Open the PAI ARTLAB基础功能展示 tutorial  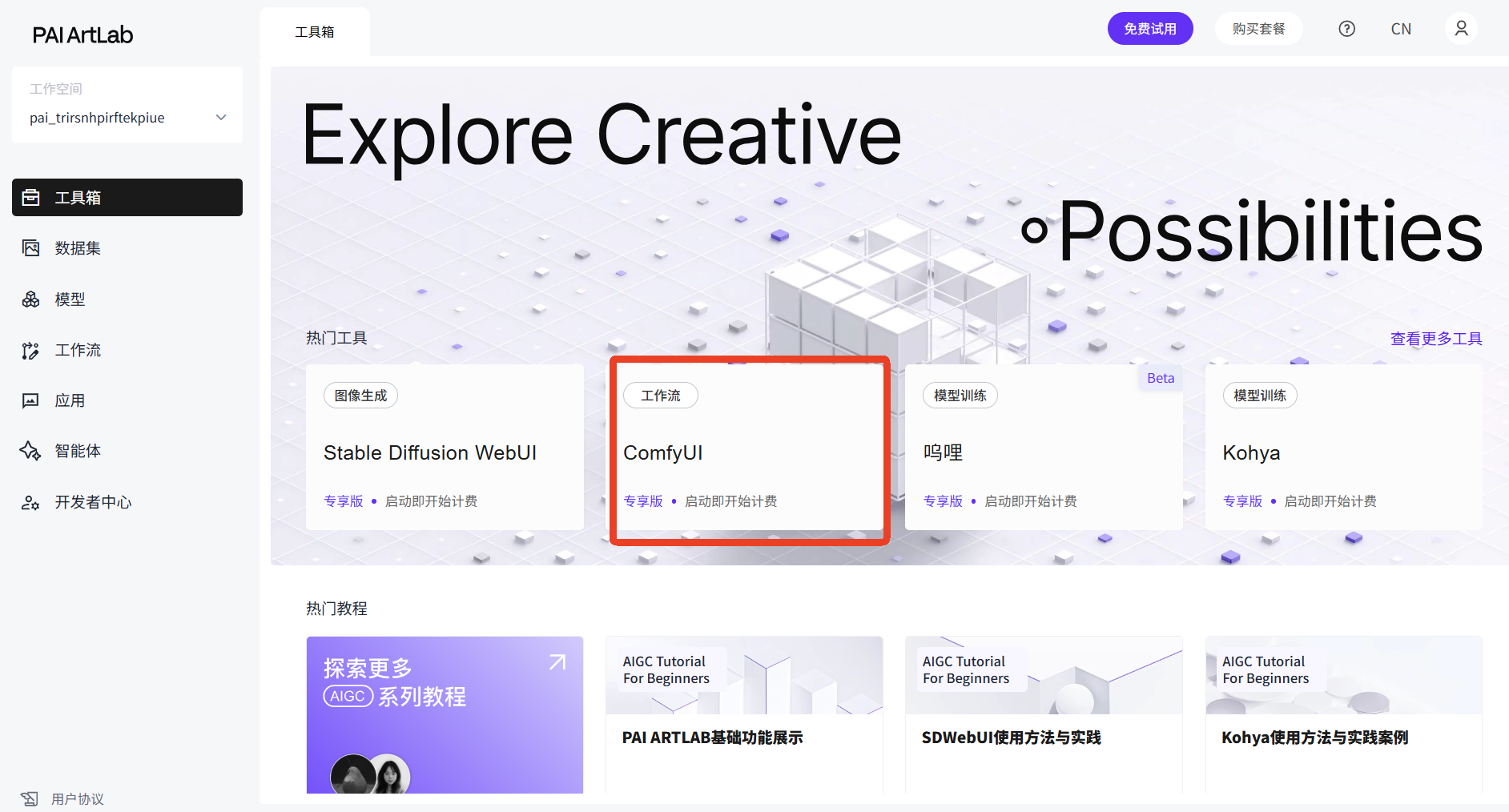click(744, 715)
